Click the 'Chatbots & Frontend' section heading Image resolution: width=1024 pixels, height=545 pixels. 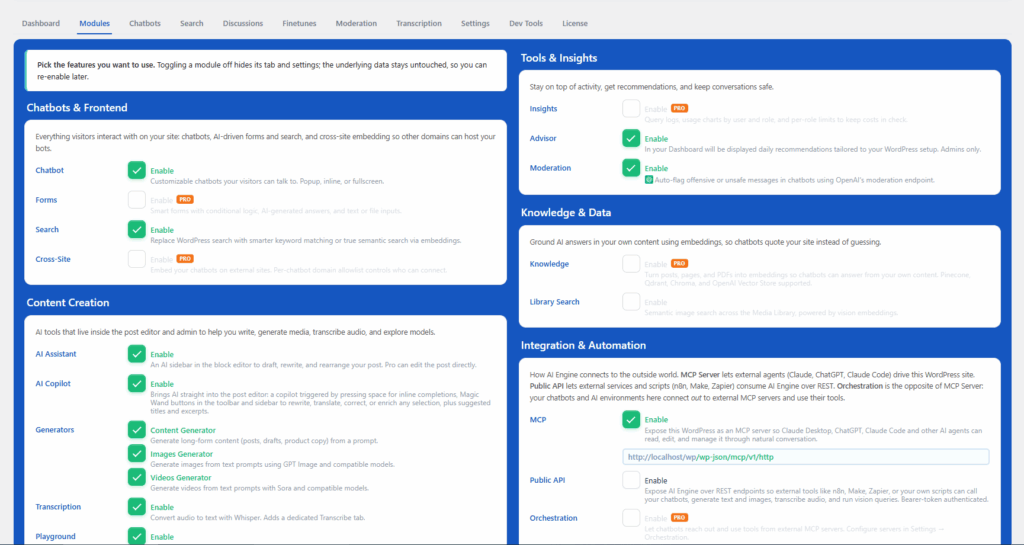point(77,108)
